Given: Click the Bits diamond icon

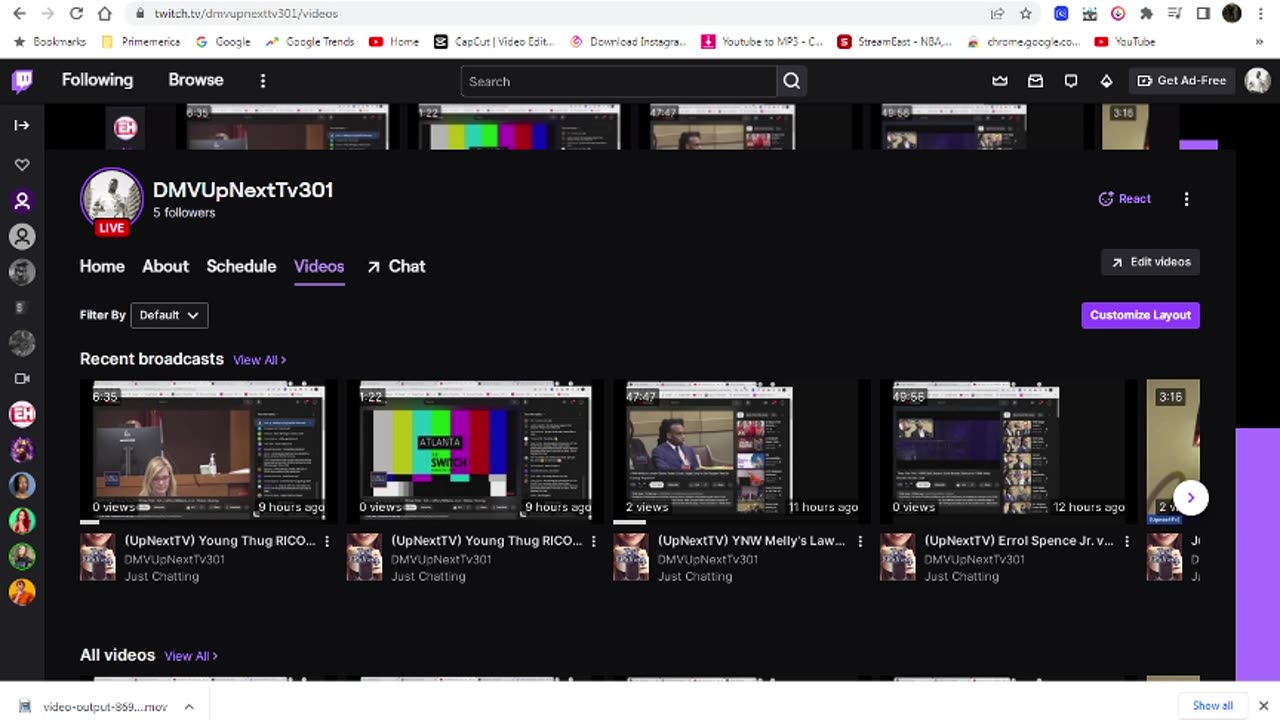Looking at the screenshot, I should point(1106,81).
